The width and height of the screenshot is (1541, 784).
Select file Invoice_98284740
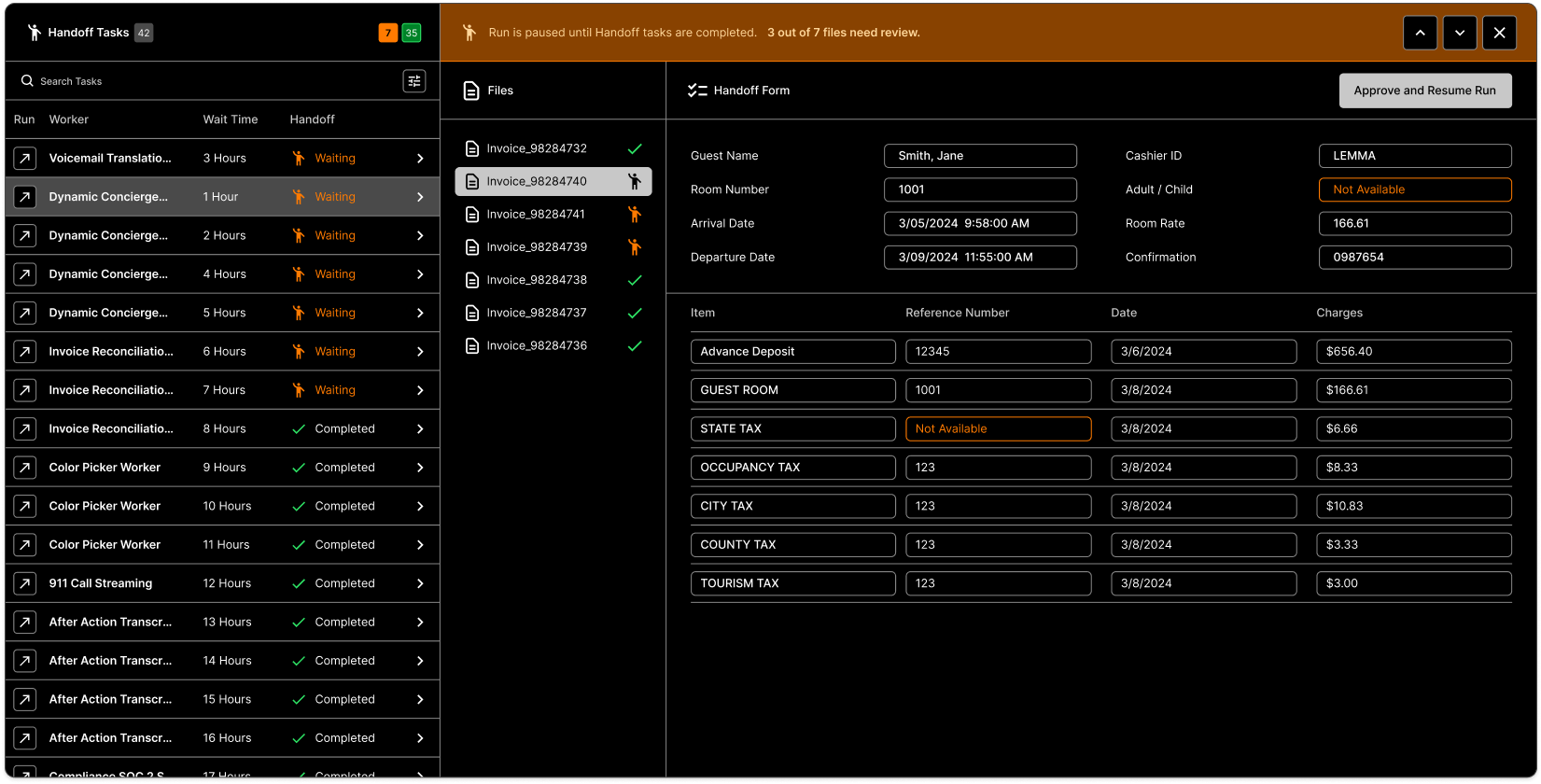(x=553, y=181)
